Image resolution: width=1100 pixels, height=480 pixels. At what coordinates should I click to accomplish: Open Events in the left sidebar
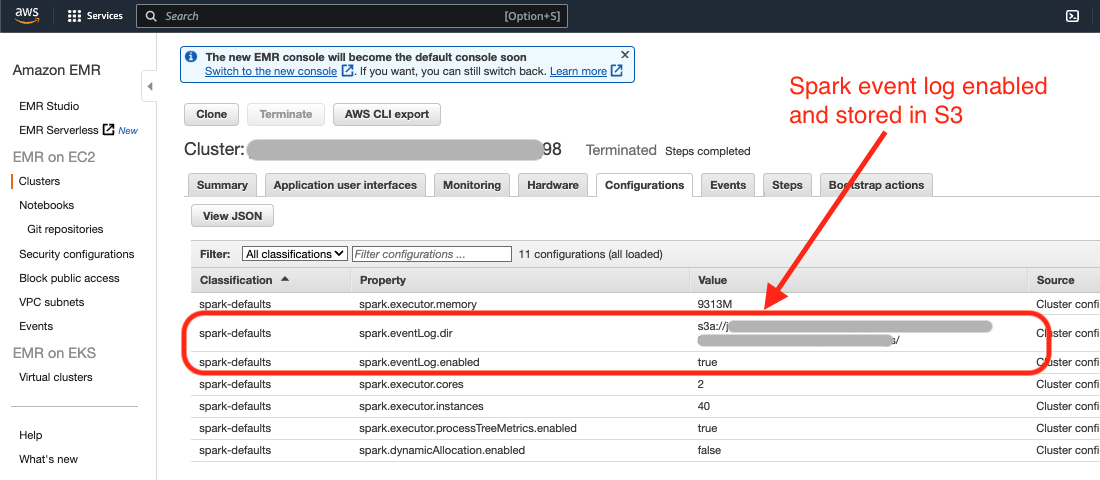coord(36,326)
